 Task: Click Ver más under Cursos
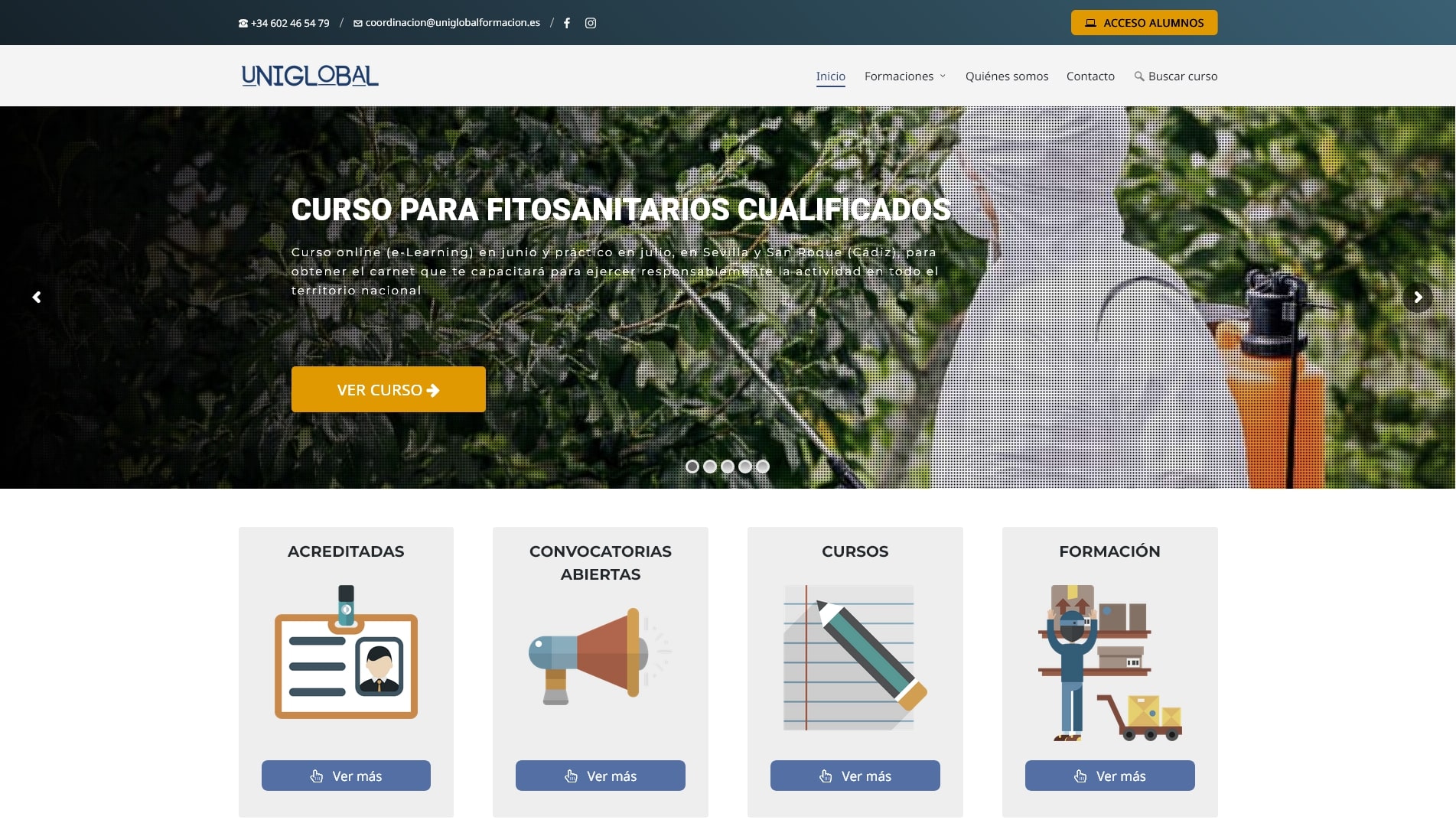click(x=855, y=776)
